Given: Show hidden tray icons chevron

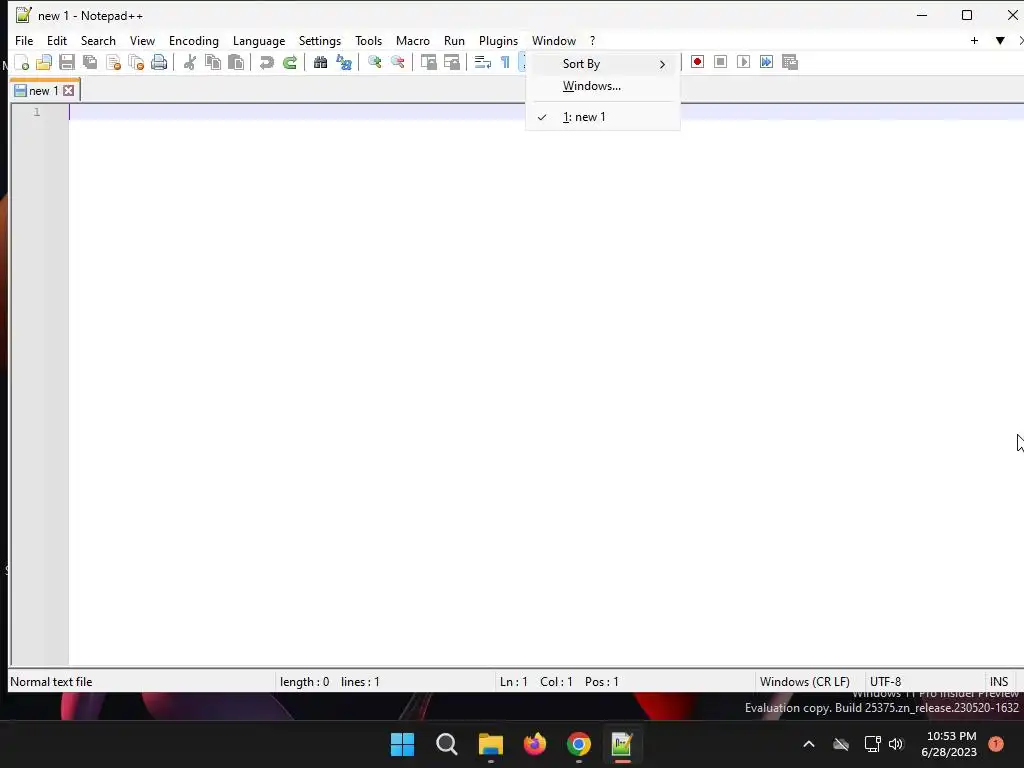Looking at the screenshot, I should pyautogui.click(x=808, y=744).
